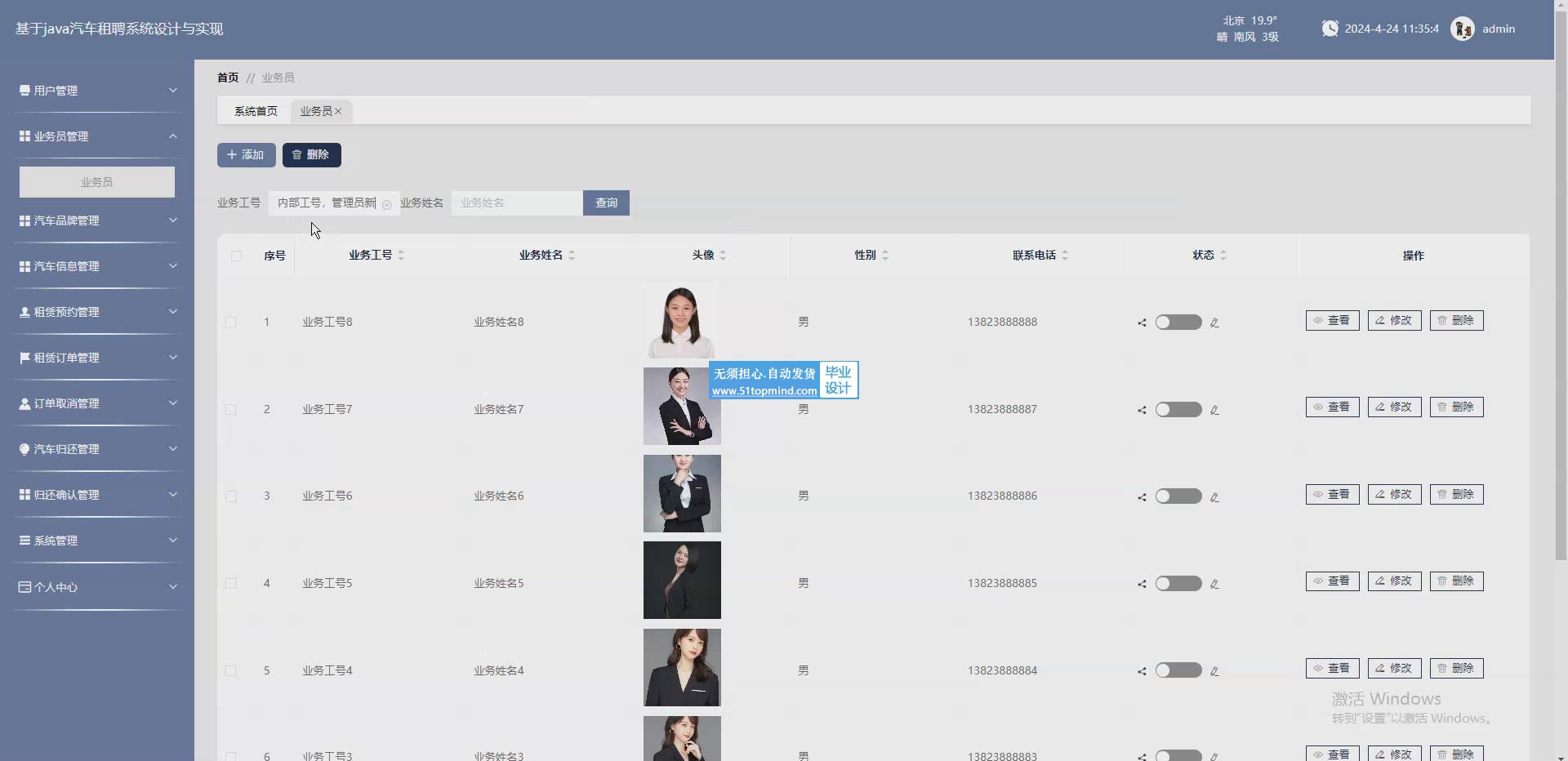Image resolution: width=1568 pixels, height=761 pixels.
Task: Click the share icon in row 业务工号8
Action: click(1142, 323)
